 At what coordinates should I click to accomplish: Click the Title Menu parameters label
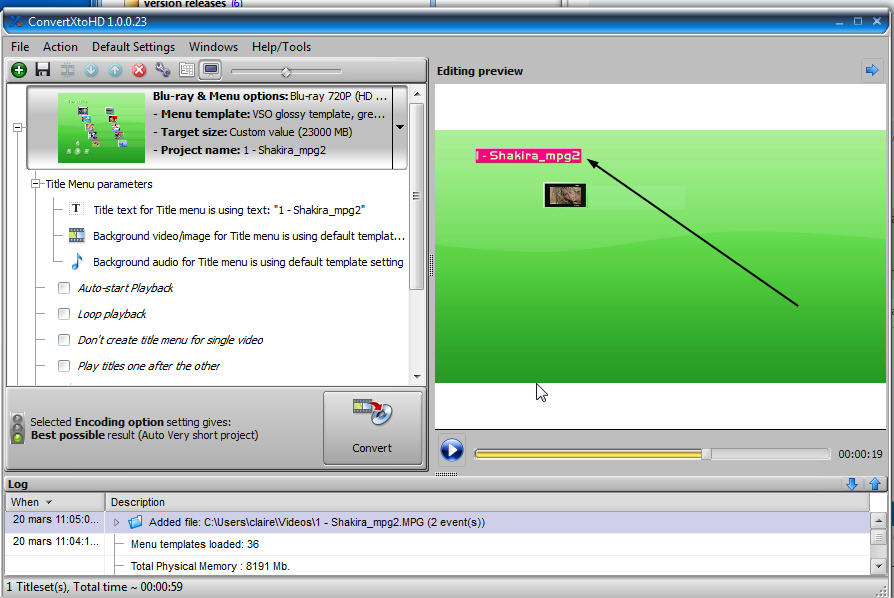coord(99,184)
